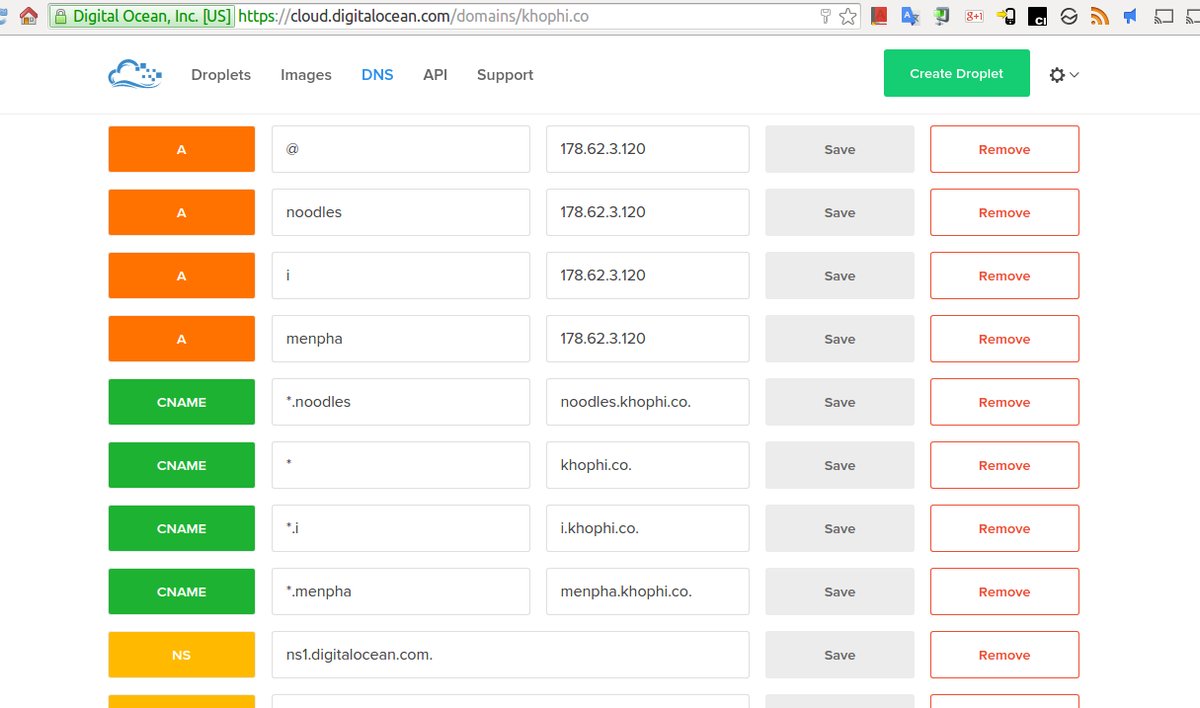
Task: Click the orange A label of menpha record
Action: [181, 338]
